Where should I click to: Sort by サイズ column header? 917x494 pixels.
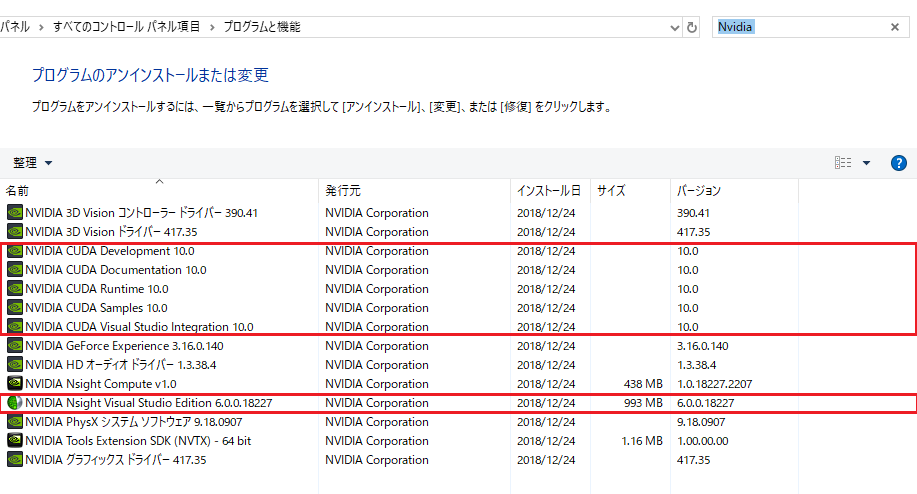pyautogui.click(x=630, y=191)
